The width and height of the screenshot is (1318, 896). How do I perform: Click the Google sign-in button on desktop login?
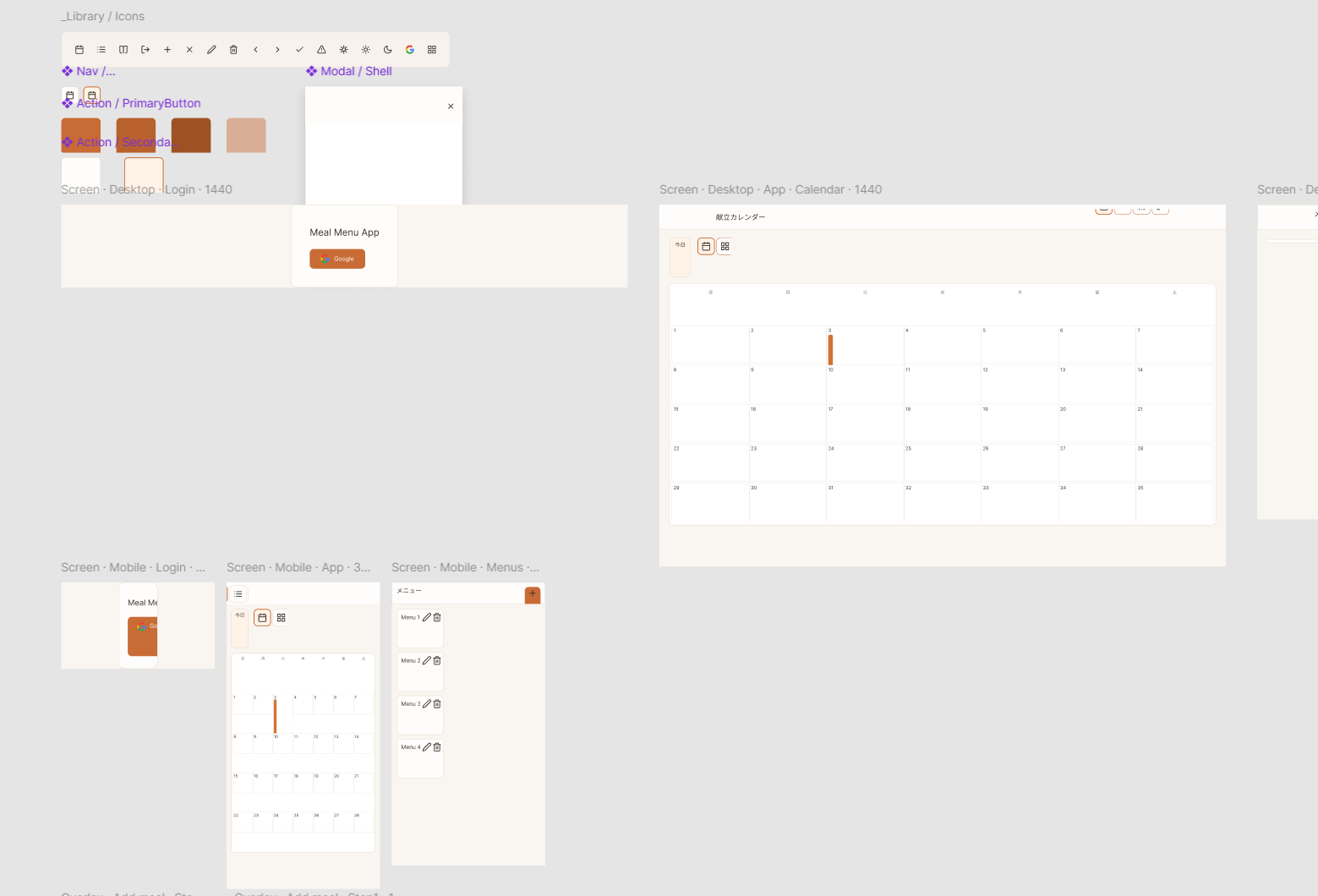[337, 259]
